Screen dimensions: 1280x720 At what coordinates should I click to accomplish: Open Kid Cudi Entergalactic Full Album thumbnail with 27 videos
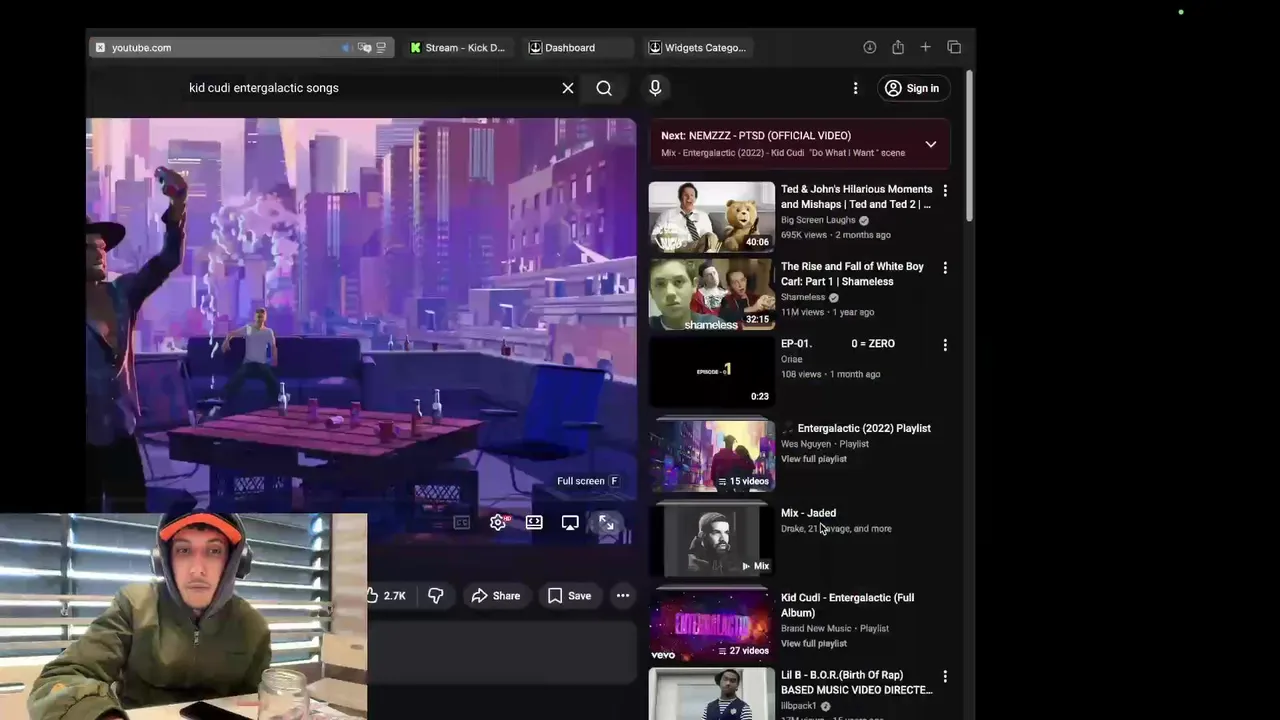[x=711, y=626]
